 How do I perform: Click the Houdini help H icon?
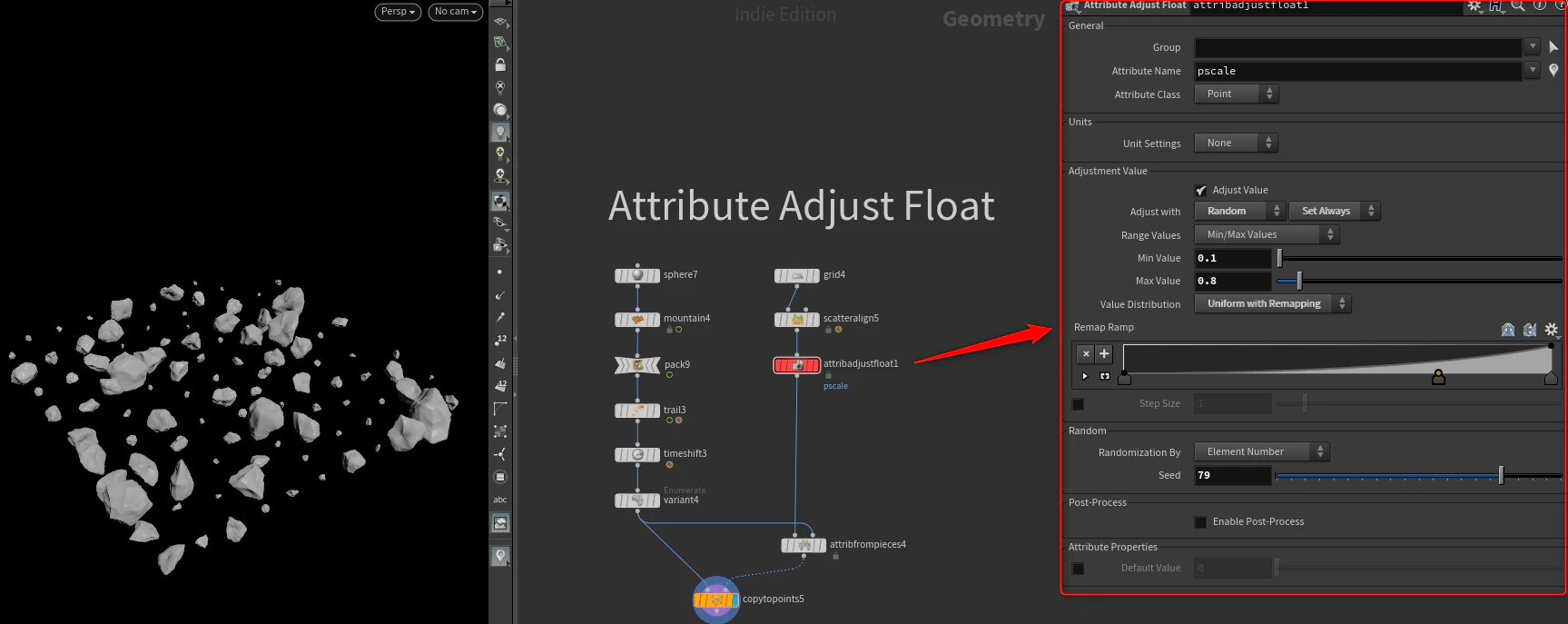coord(1495,5)
